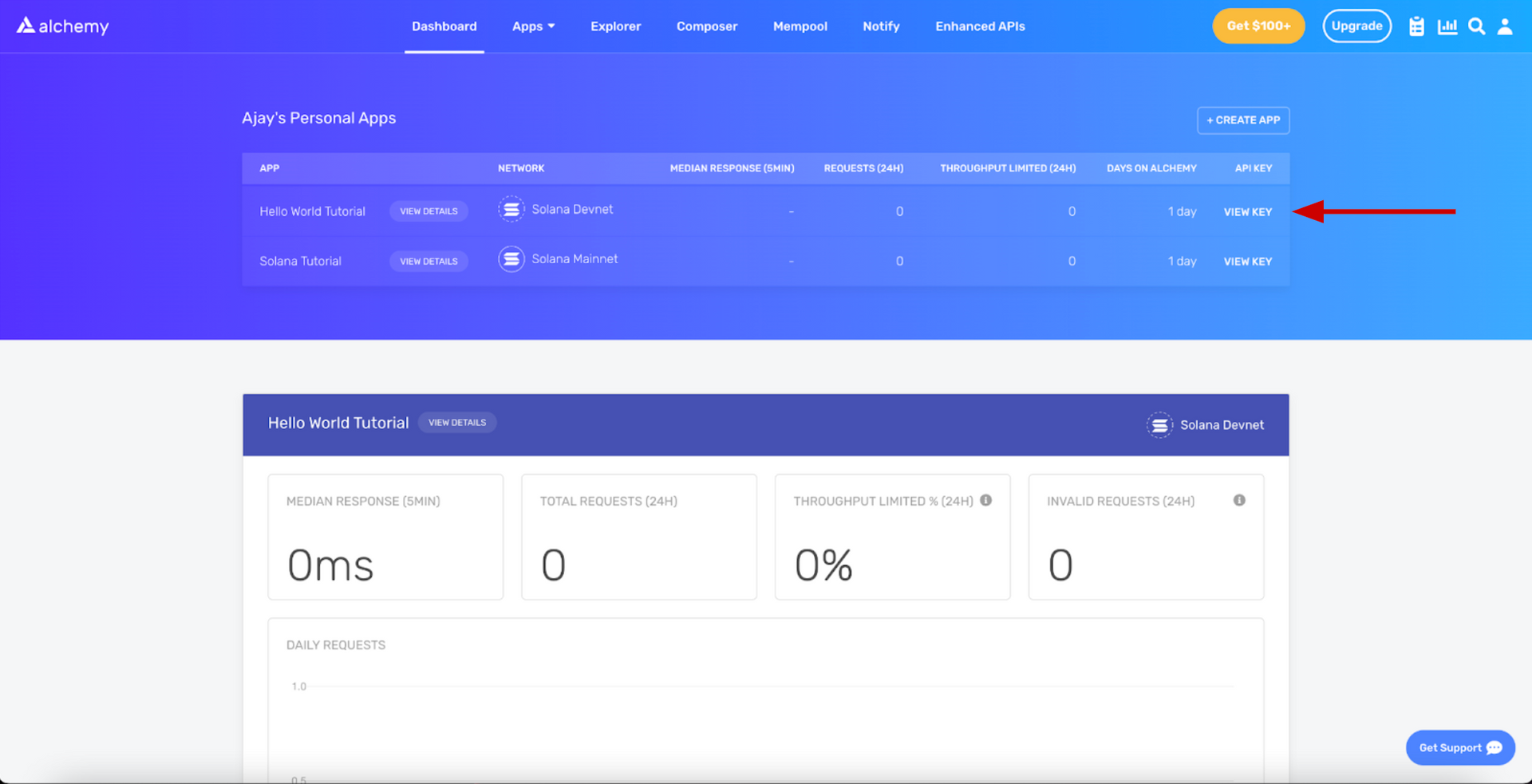Click the NETWORK column header
The height and width of the screenshot is (784, 1532).
tap(521, 168)
